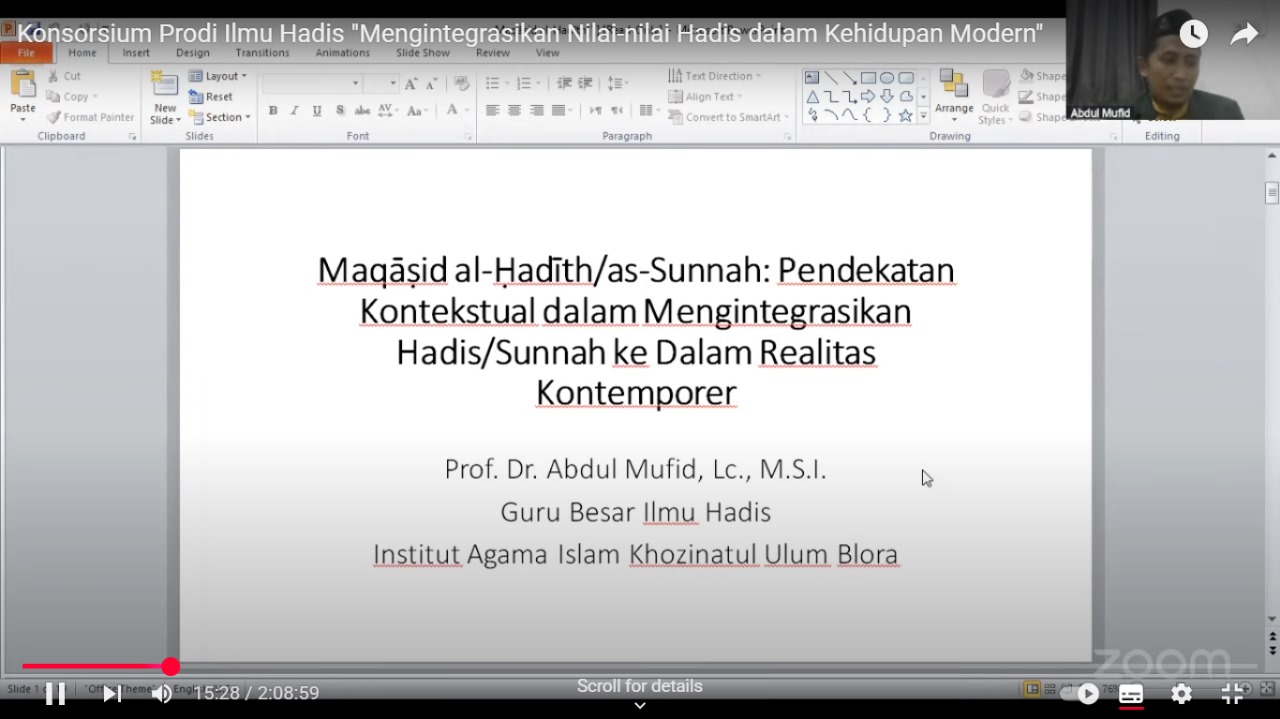Screen dimensions: 1280x719
Task: Expand the shapes gallery More arrow
Action: point(923,116)
